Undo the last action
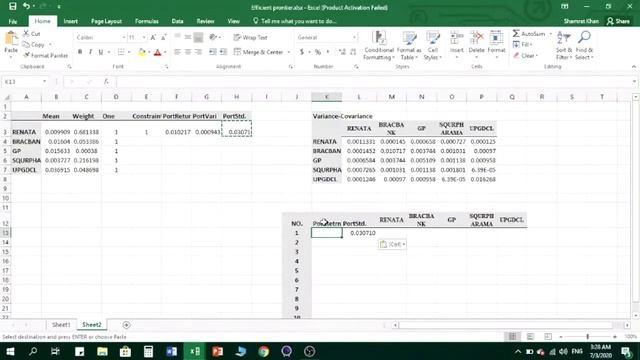Viewport: 640px width, 360px height. (x=27, y=7)
